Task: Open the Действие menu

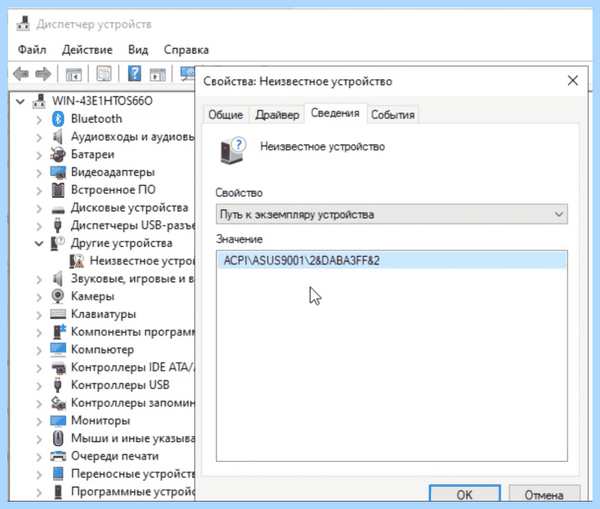Action: 87,50
